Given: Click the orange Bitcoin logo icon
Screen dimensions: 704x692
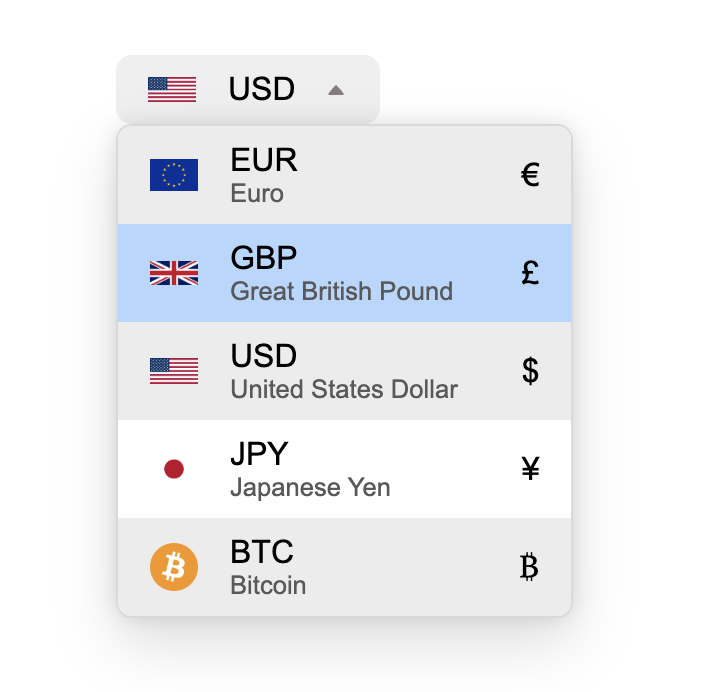Looking at the screenshot, I should pos(173,567).
